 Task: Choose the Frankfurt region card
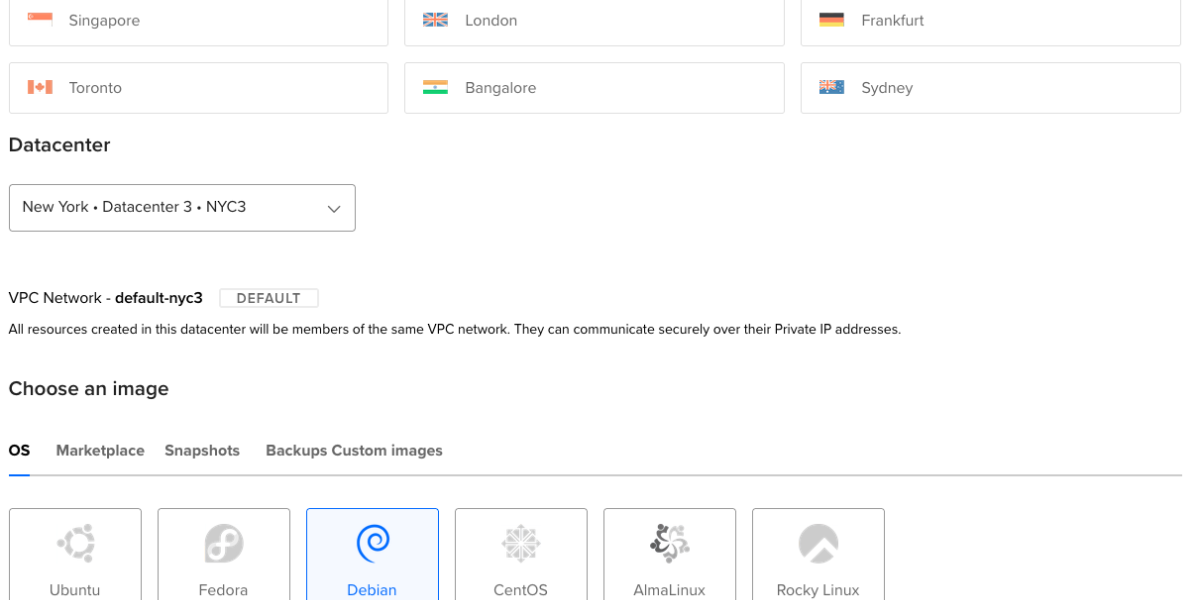point(990,22)
